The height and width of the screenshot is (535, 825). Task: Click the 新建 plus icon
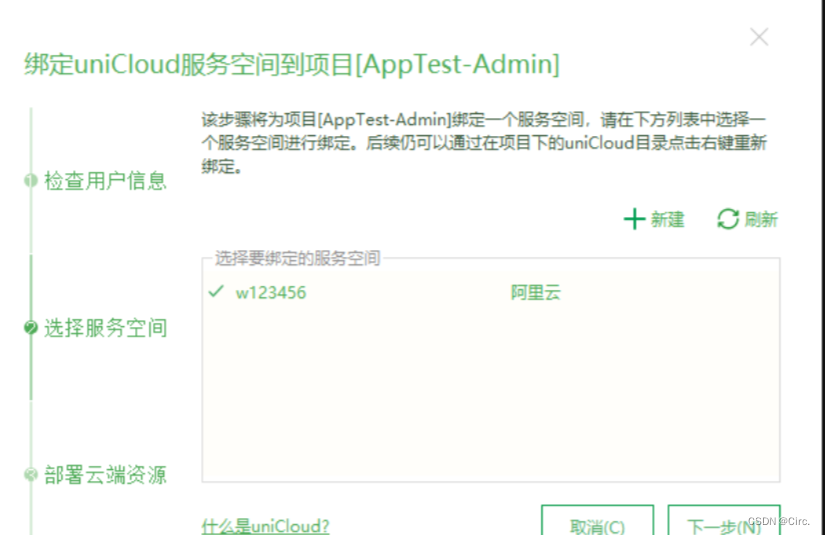coord(635,219)
